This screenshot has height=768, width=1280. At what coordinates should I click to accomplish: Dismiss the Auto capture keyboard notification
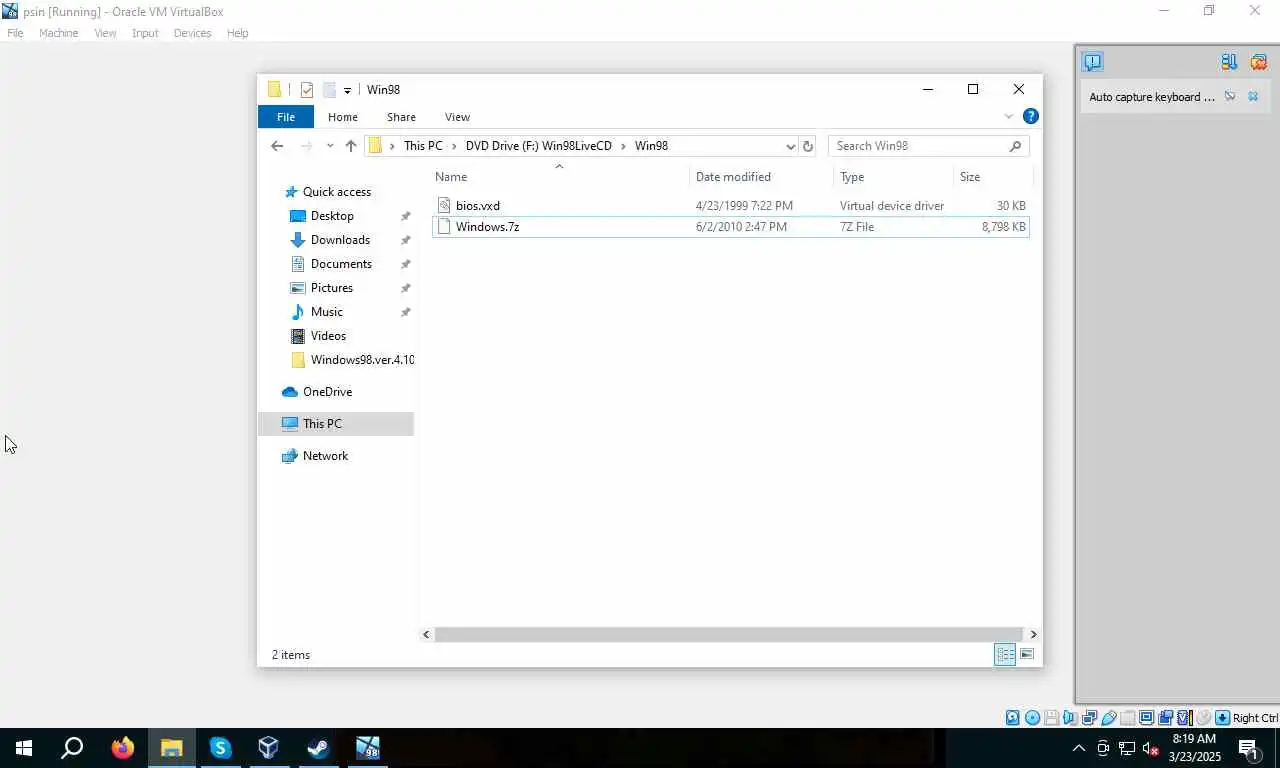[x=1253, y=97]
